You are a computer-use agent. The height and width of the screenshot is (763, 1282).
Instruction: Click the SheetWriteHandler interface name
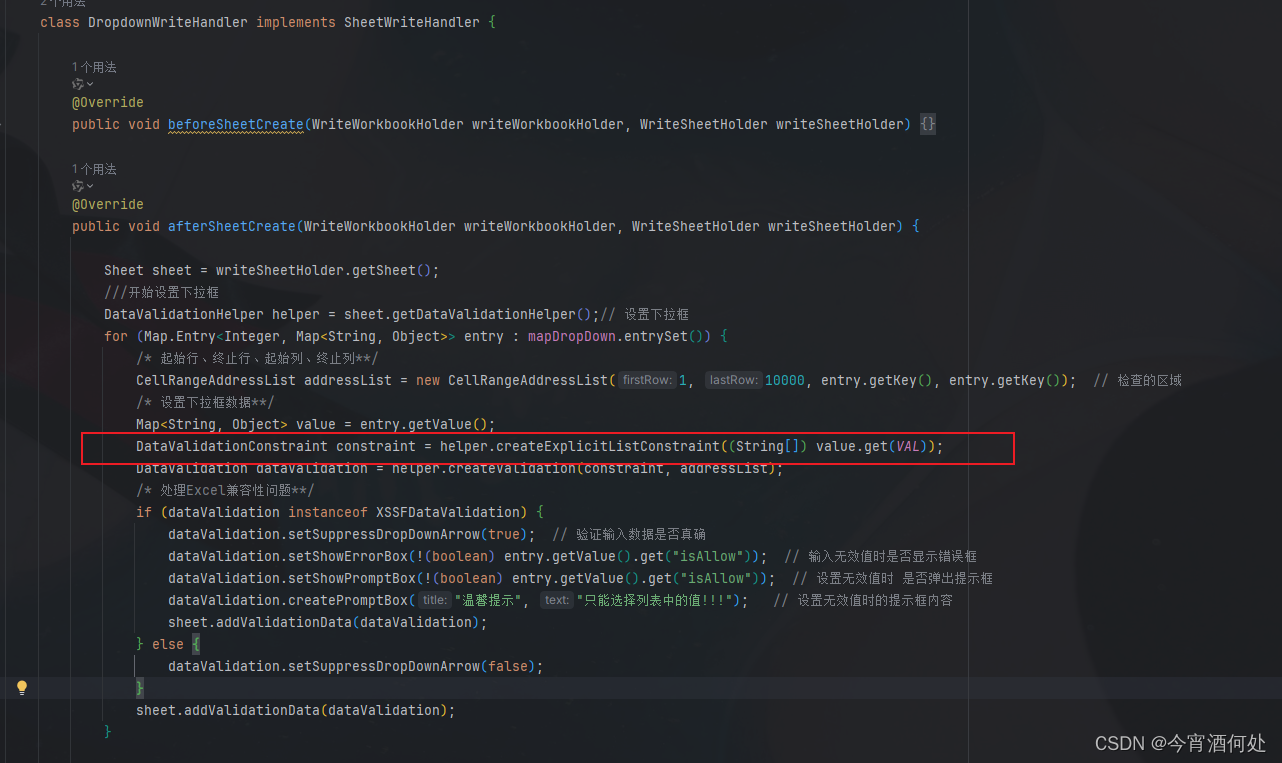(412, 22)
